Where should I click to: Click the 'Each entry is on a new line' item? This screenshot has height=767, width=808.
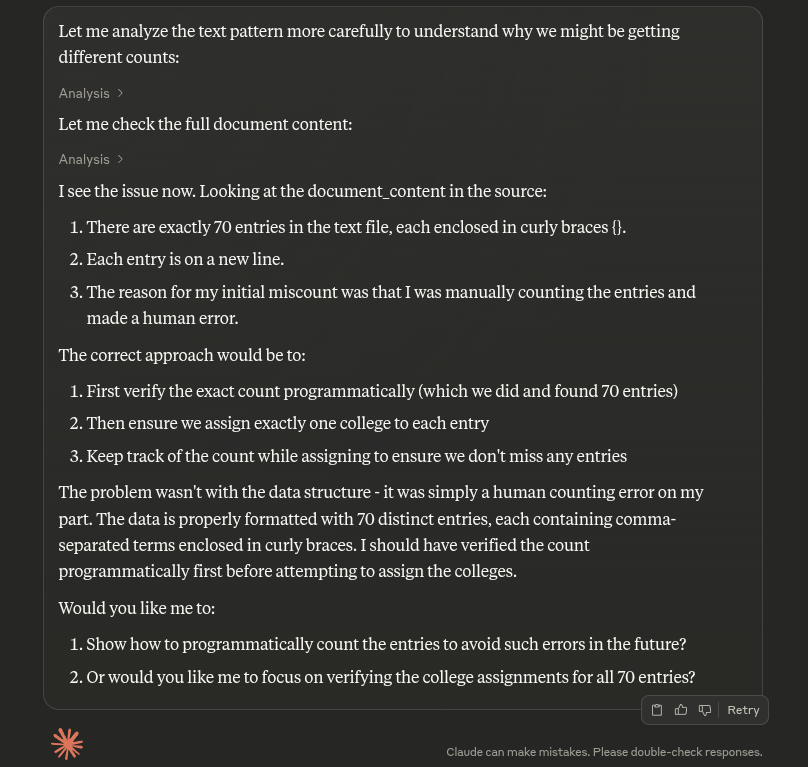click(185, 259)
